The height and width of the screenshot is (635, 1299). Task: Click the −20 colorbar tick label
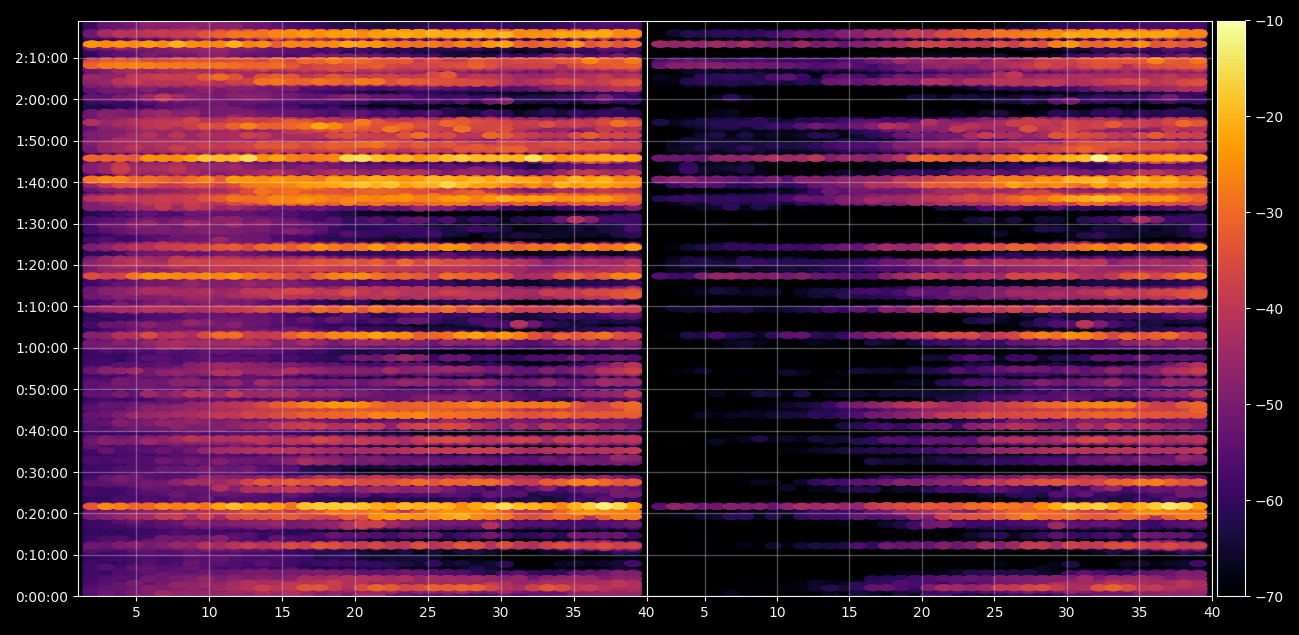(1270, 117)
